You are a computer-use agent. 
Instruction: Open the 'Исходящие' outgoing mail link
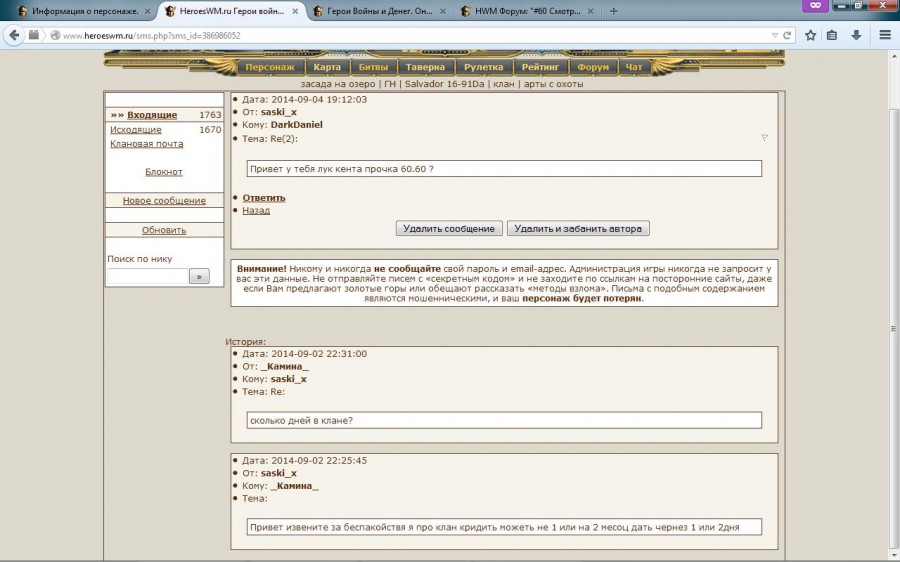[x=136, y=130]
